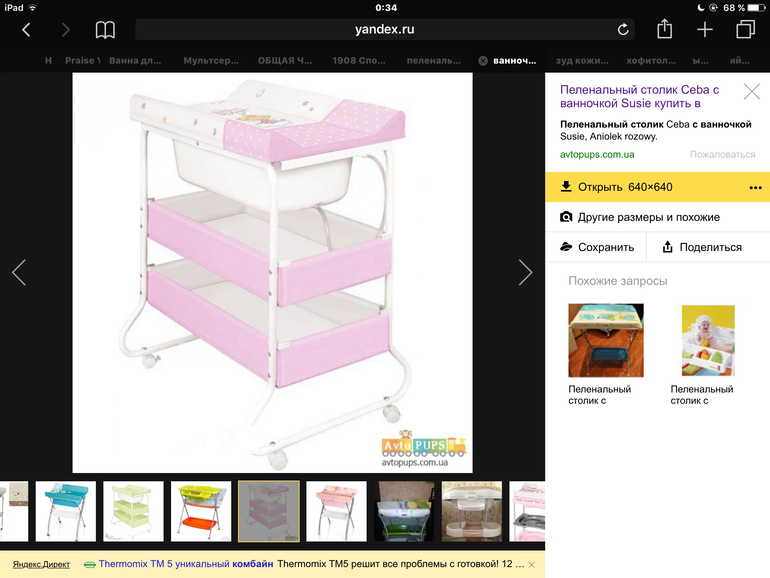The width and height of the screenshot is (770, 578).
Task: Dismiss the Thermomix ad with its X
Action: [531, 565]
